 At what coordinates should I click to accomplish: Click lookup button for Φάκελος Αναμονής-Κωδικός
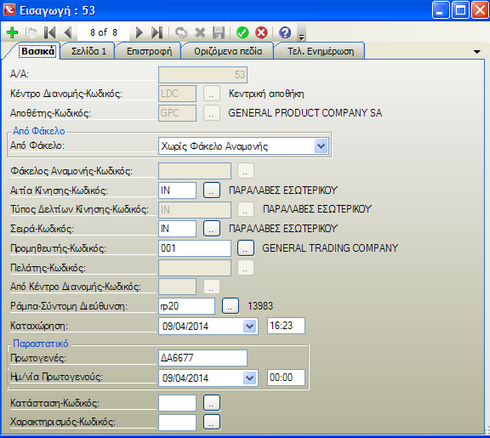245,171
